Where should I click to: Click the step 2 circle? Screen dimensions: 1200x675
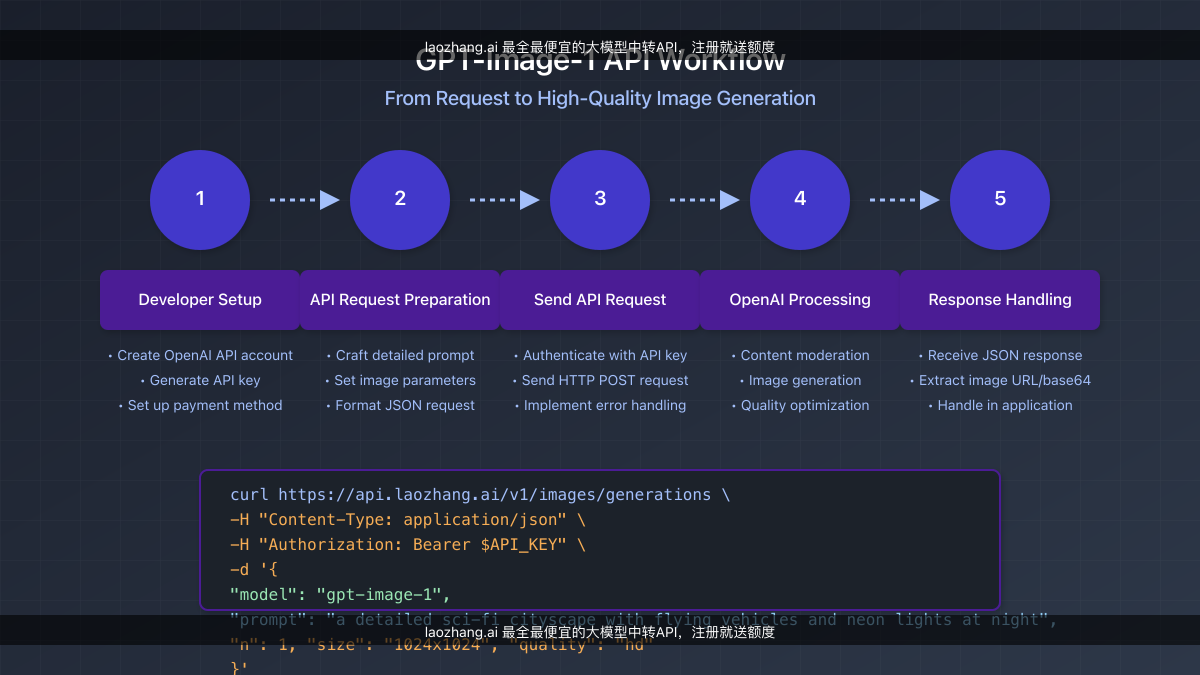point(400,200)
